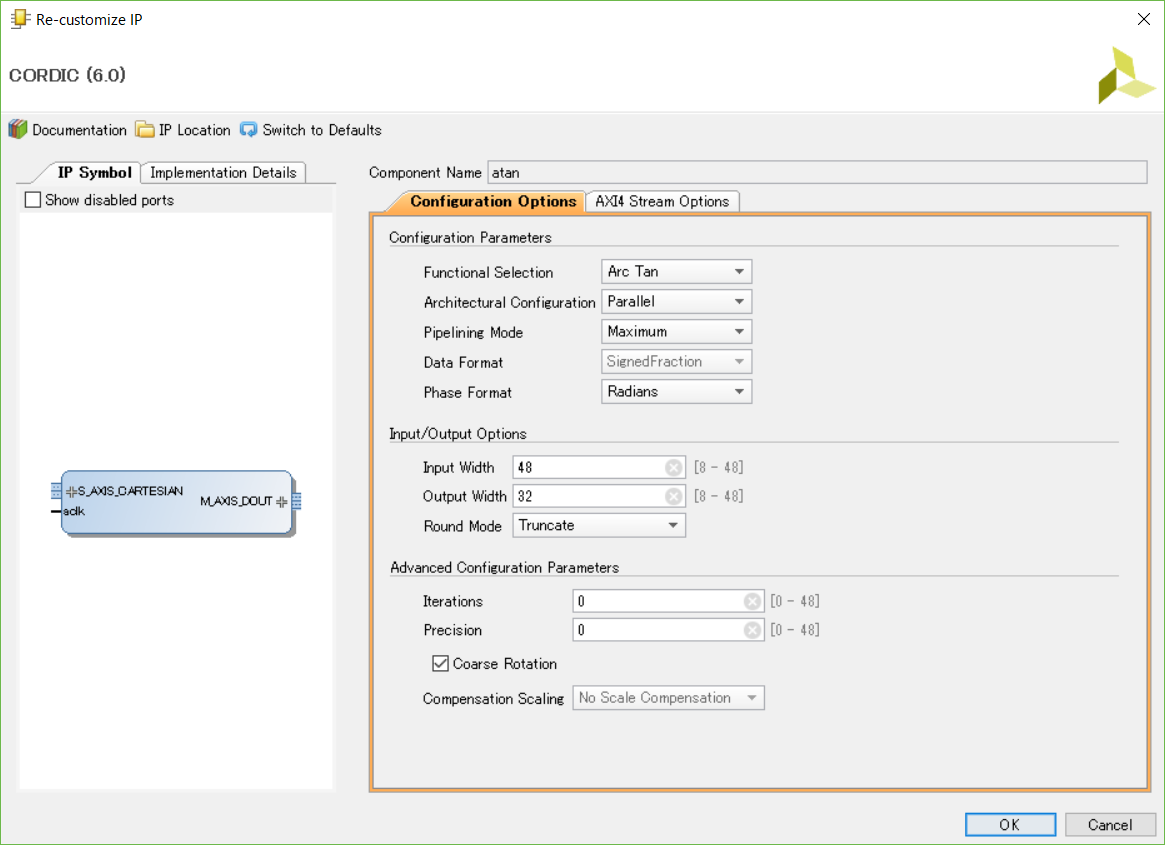Click Switch to Defaults text
The image size is (1165, 845).
[322, 130]
